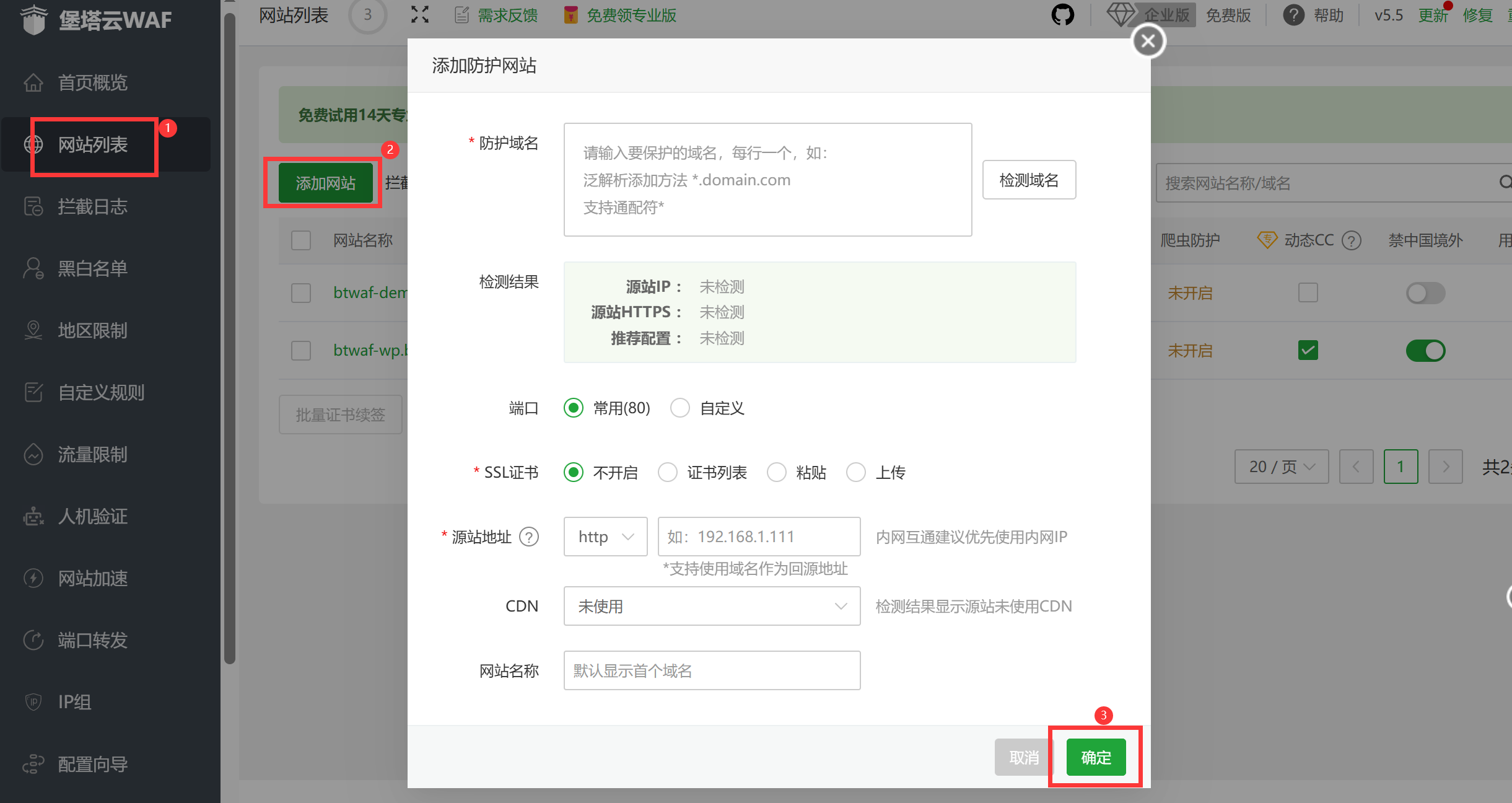This screenshot has width=1512, height=803.
Task: Click the 网站列表 count badge 3
Action: (x=368, y=15)
